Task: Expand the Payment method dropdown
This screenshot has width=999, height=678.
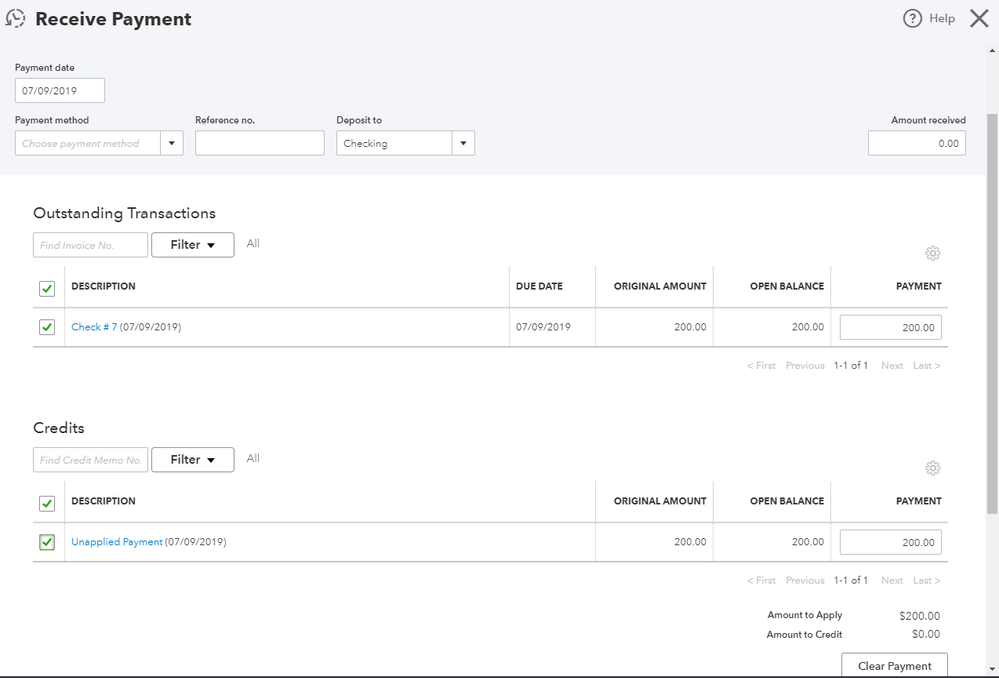Action: click(171, 143)
